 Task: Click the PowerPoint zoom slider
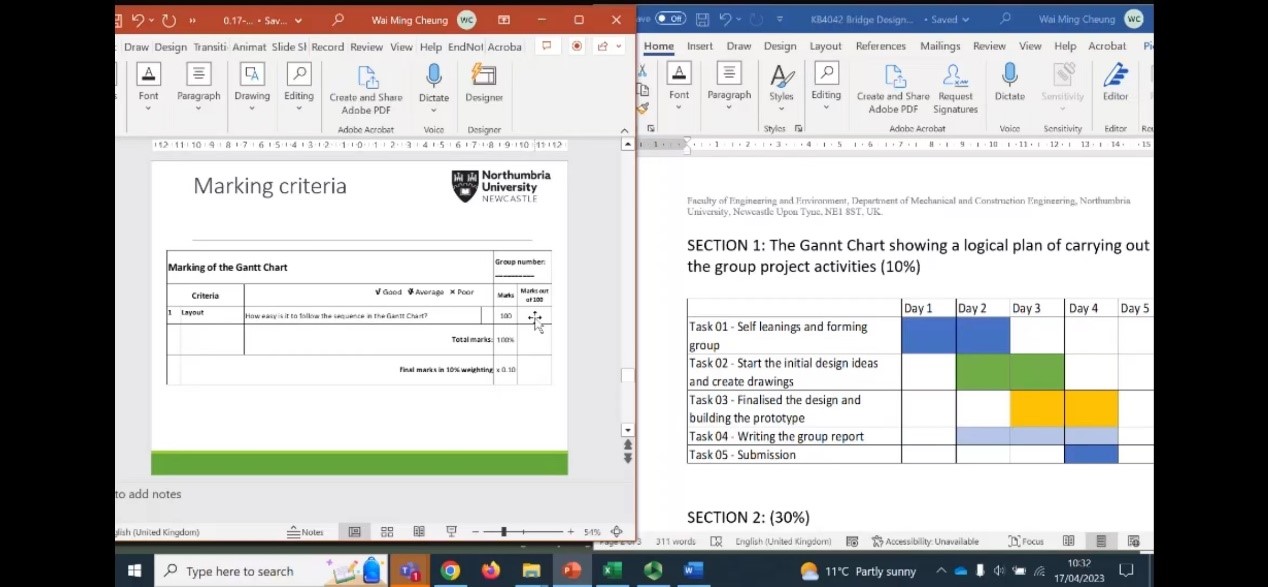[504, 532]
